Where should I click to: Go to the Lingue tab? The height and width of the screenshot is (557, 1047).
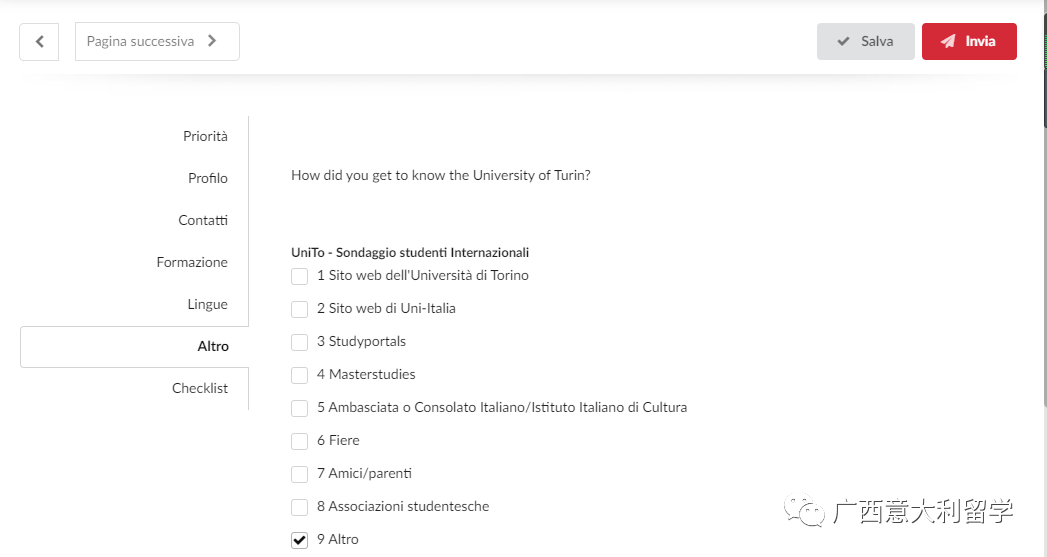click(207, 305)
